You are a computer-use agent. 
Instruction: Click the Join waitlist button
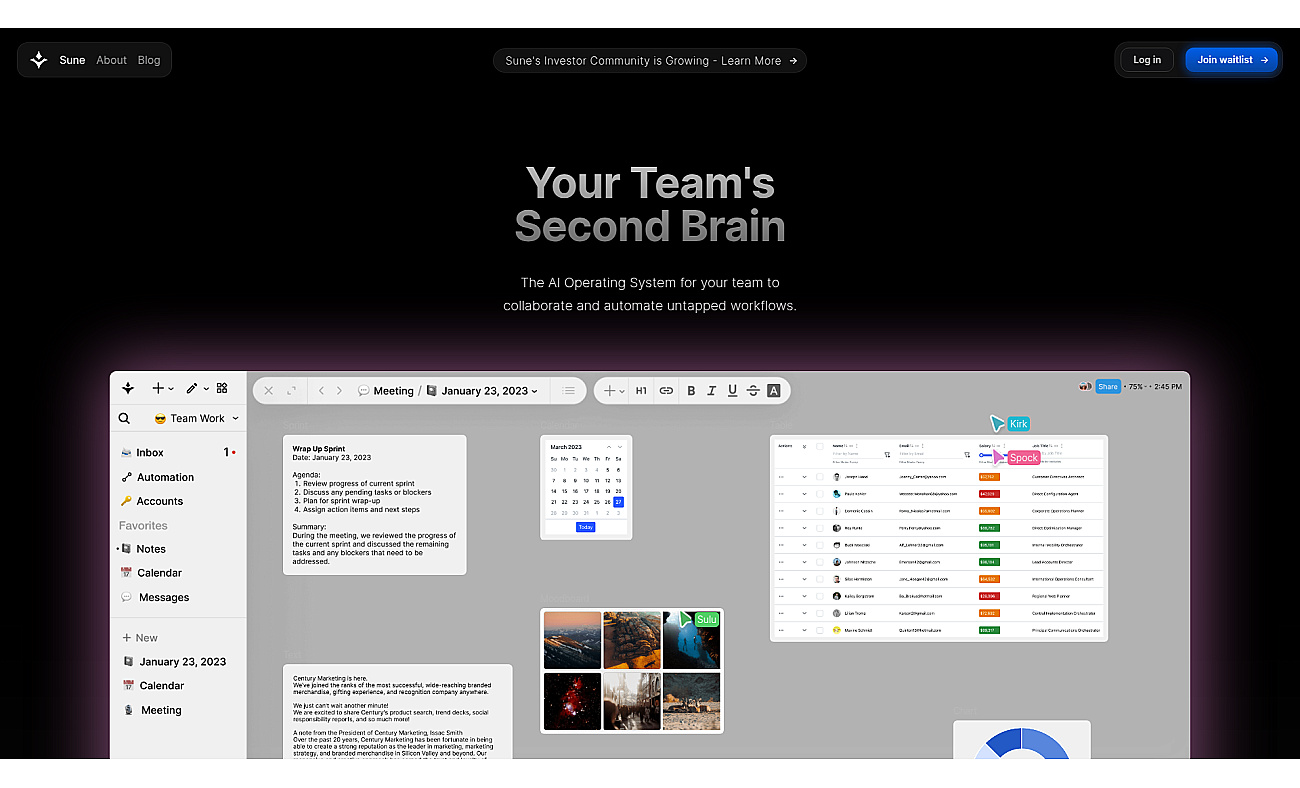point(1232,60)
